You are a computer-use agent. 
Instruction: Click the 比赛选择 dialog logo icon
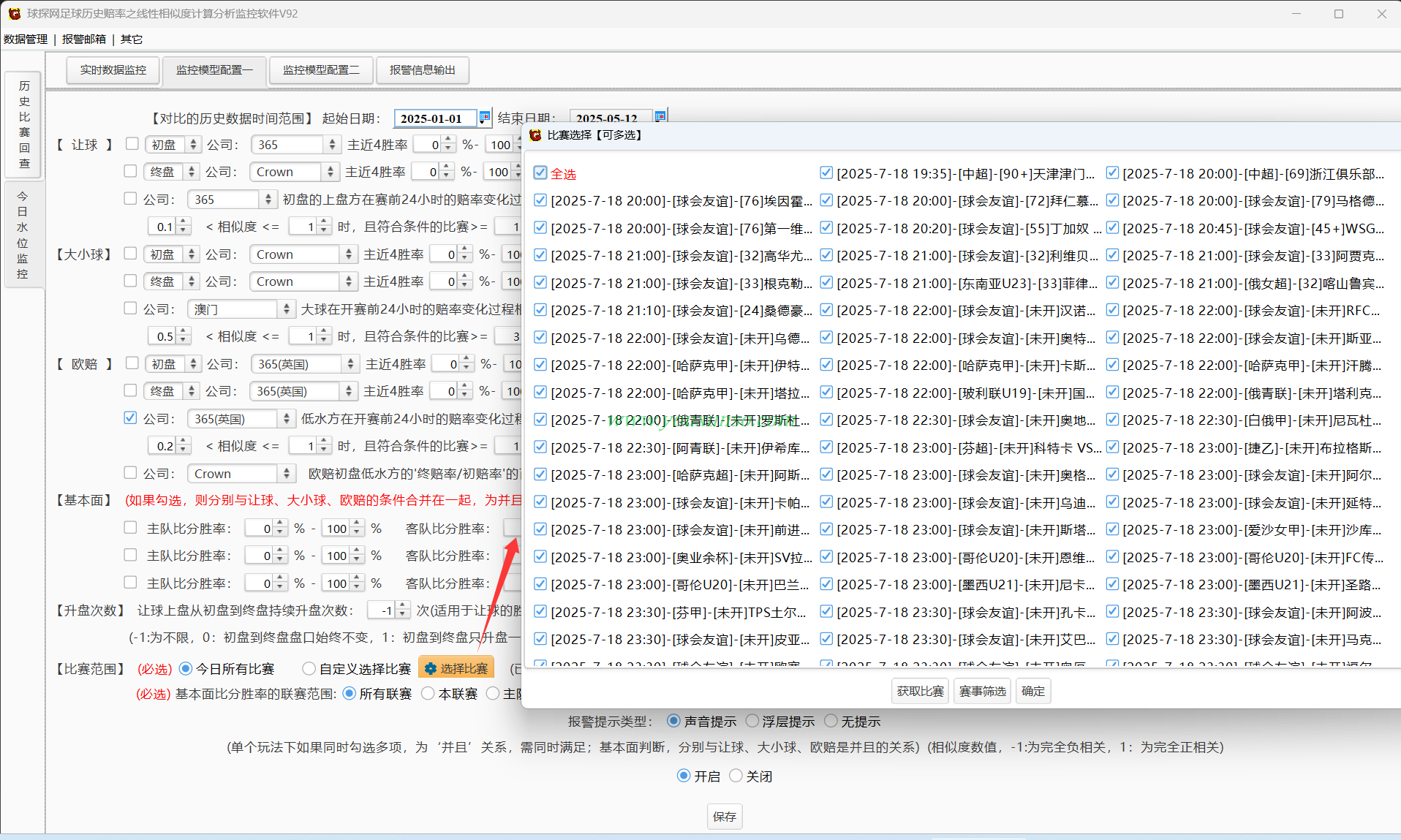[535, 135]
